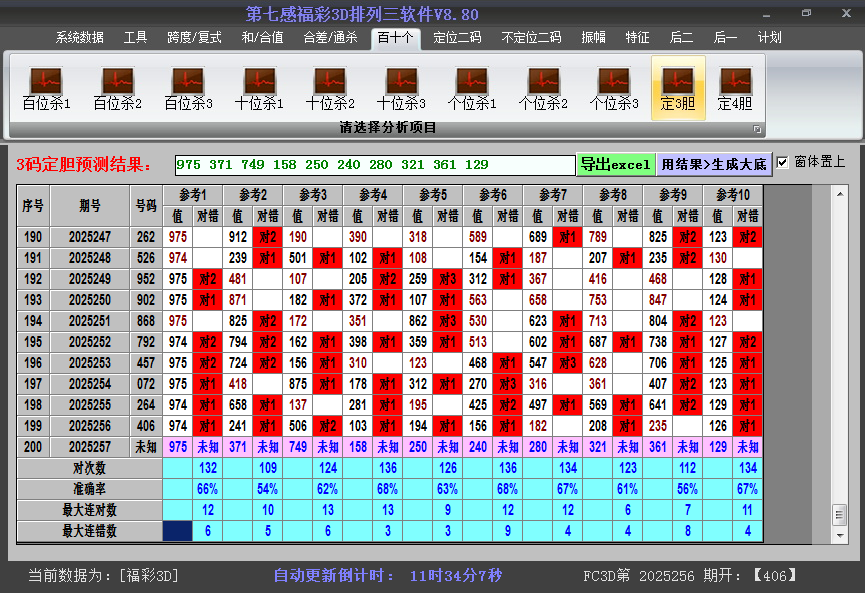Select the 百位杀1 analysis icon
This screenshot has height=593, width=865.
[46, 88]
